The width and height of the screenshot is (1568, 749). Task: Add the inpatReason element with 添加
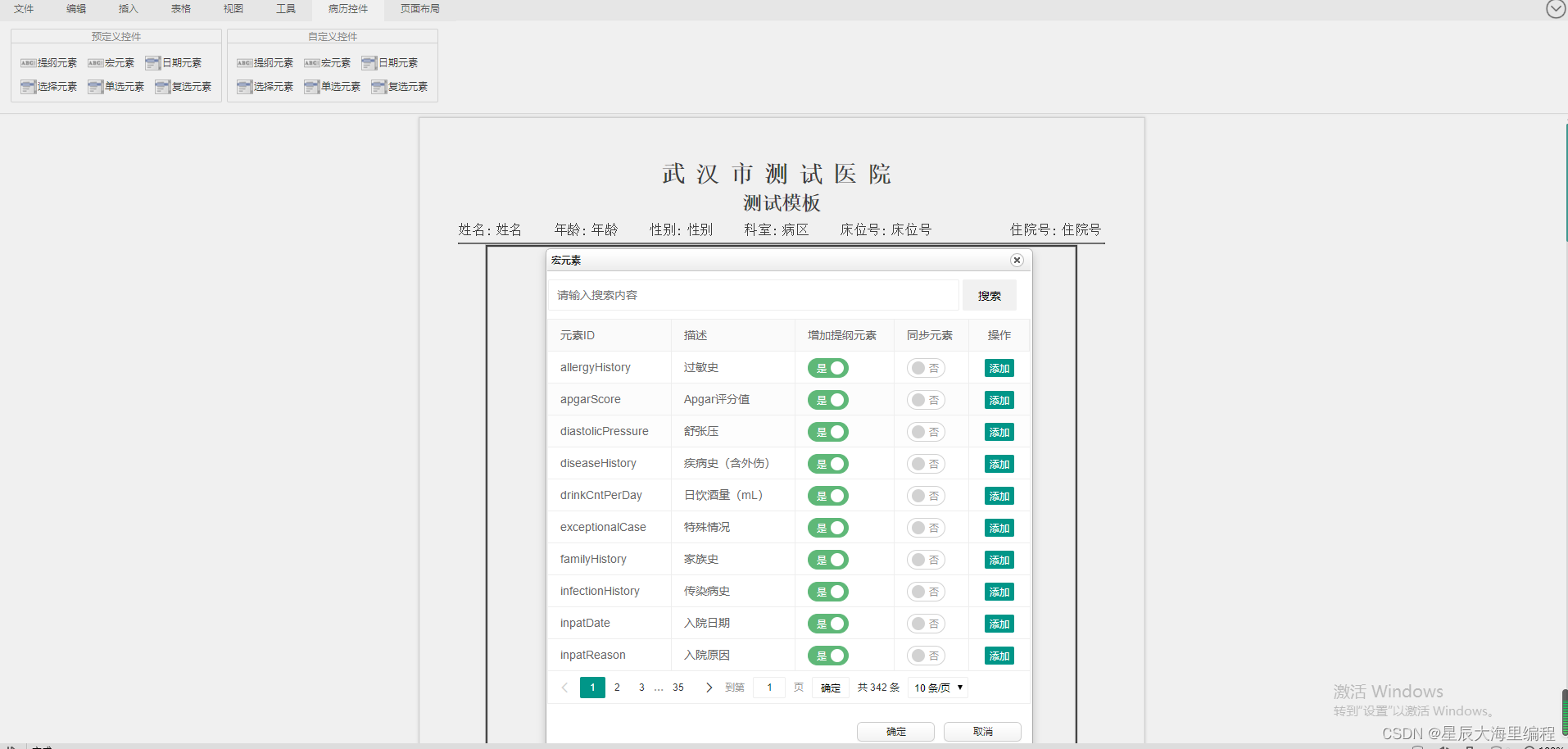point(999,656)
